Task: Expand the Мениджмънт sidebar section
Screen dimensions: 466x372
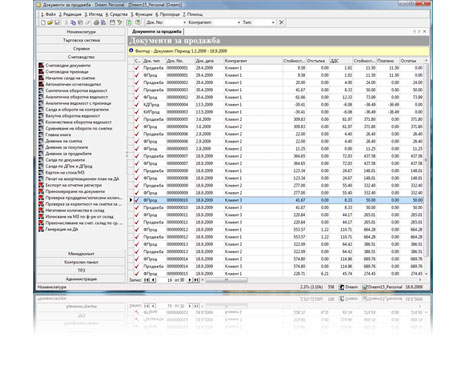Action: (81, 254)
